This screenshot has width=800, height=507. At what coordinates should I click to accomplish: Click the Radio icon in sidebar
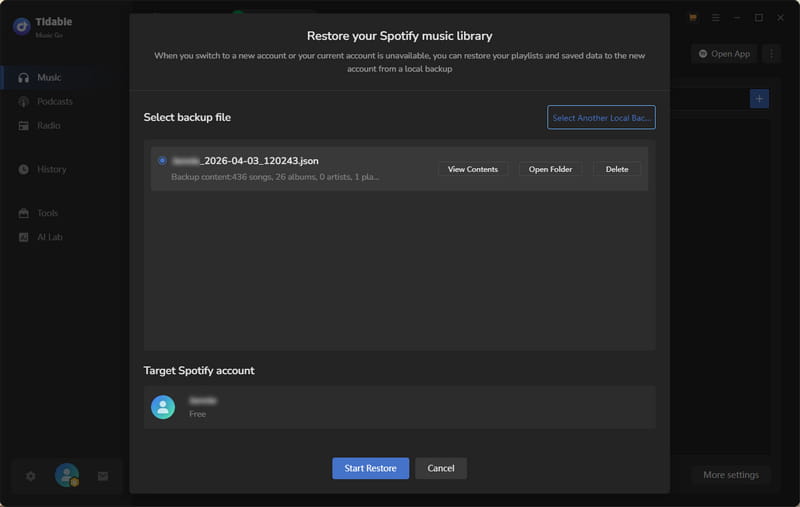[23, 125]
